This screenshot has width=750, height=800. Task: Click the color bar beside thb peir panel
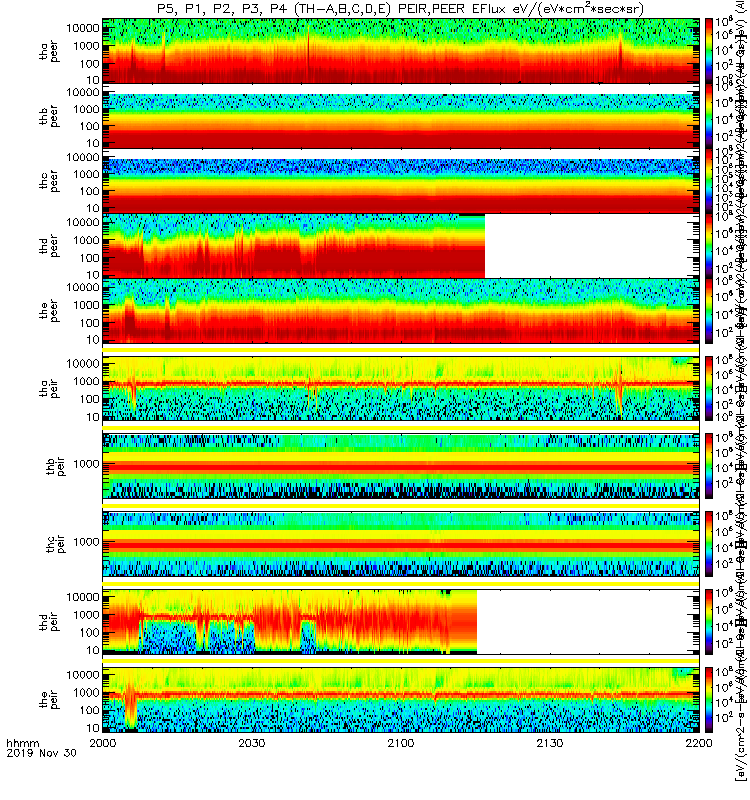coord(709,466)
